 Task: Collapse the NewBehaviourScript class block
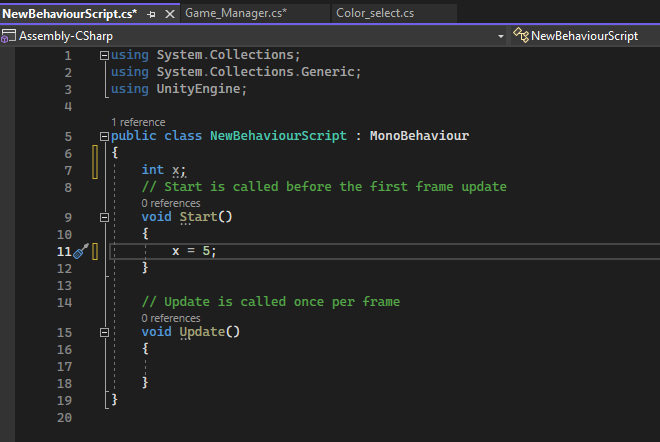(x=105, y=136)
